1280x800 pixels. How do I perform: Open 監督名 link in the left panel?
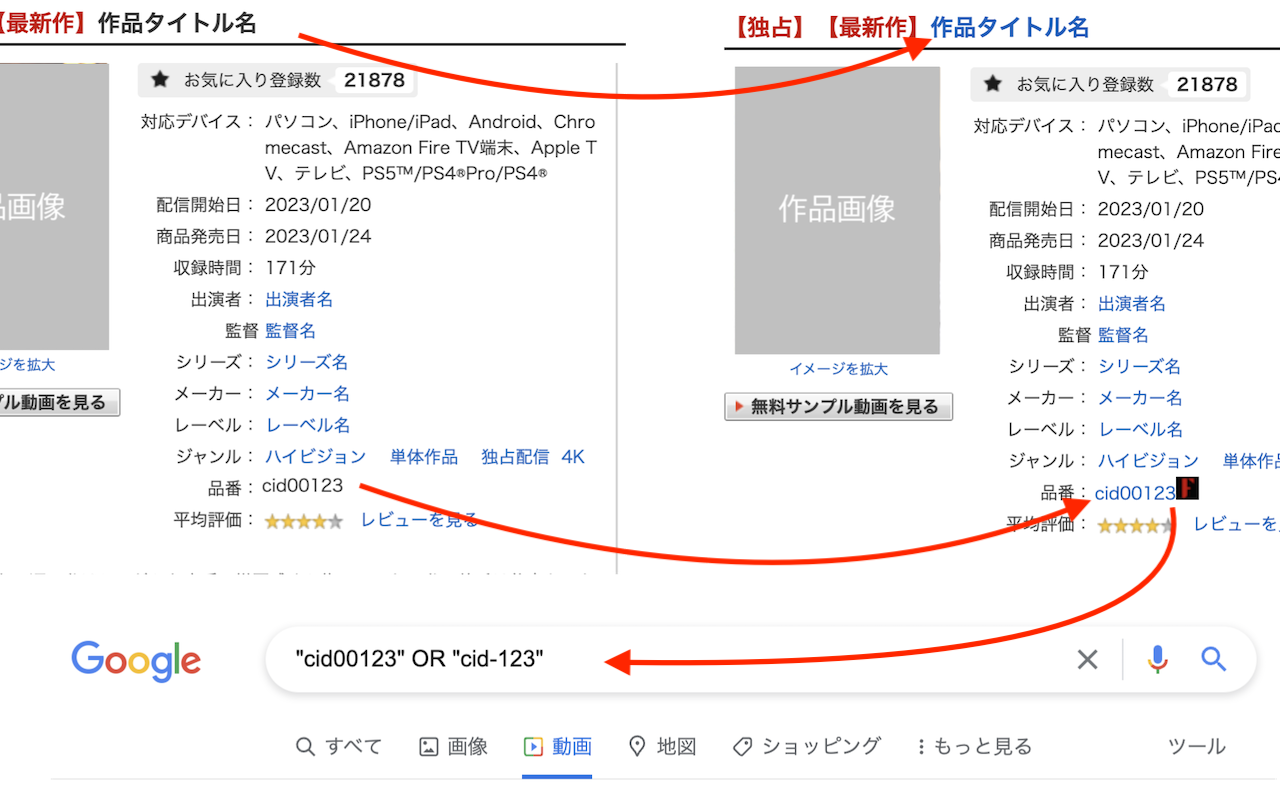pyautogui.click(x=290, y=330)
